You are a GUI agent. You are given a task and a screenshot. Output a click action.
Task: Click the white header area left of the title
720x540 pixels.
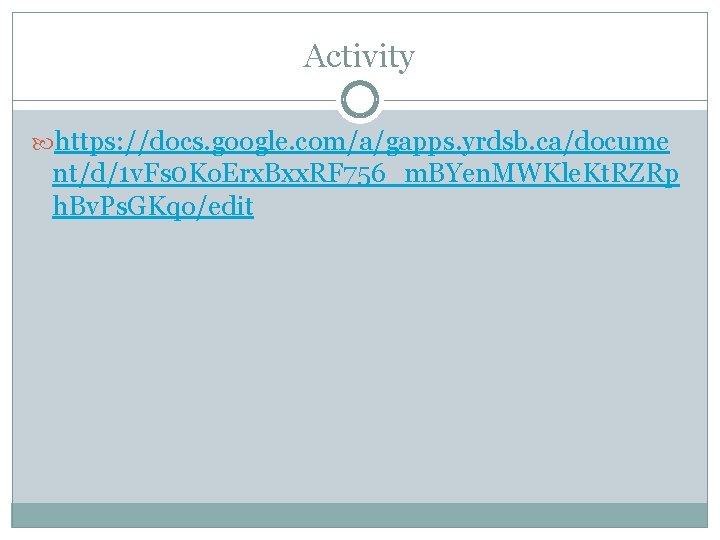[x=156, y=55]
